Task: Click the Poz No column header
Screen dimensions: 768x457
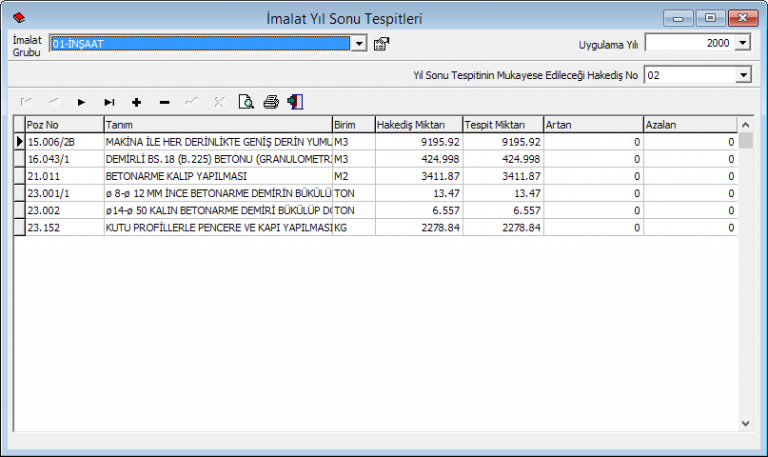Action: tap(64, 125)
